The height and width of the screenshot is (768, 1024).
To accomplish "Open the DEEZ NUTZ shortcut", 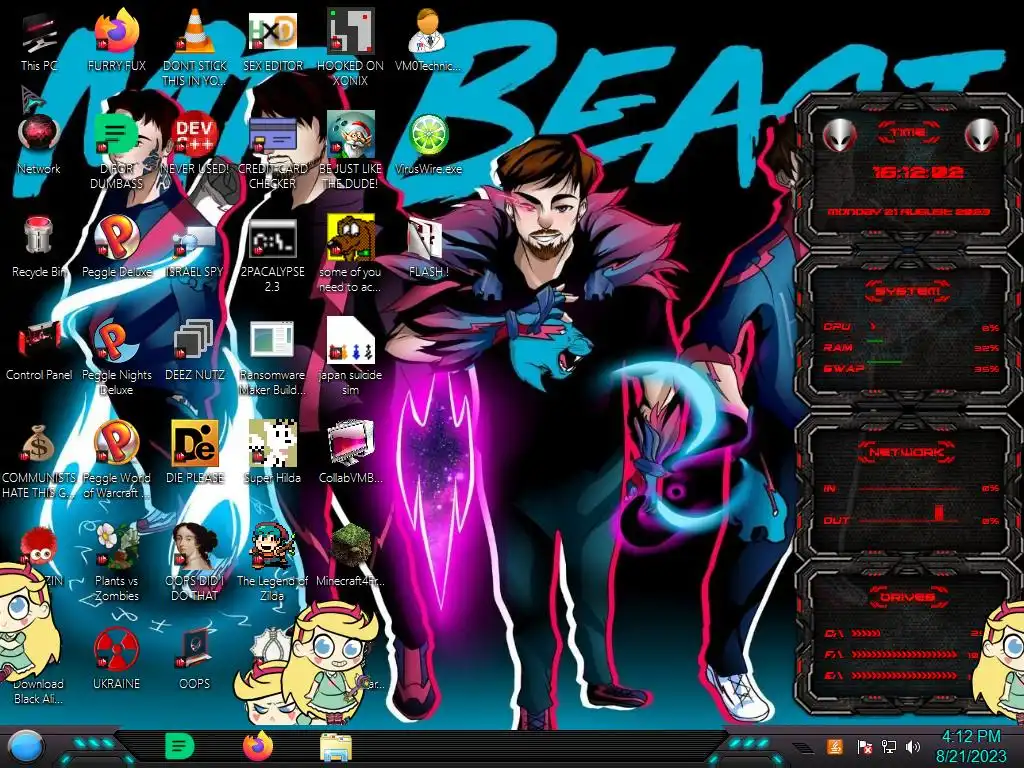I will pyautogui.click(x=195, y=350).
